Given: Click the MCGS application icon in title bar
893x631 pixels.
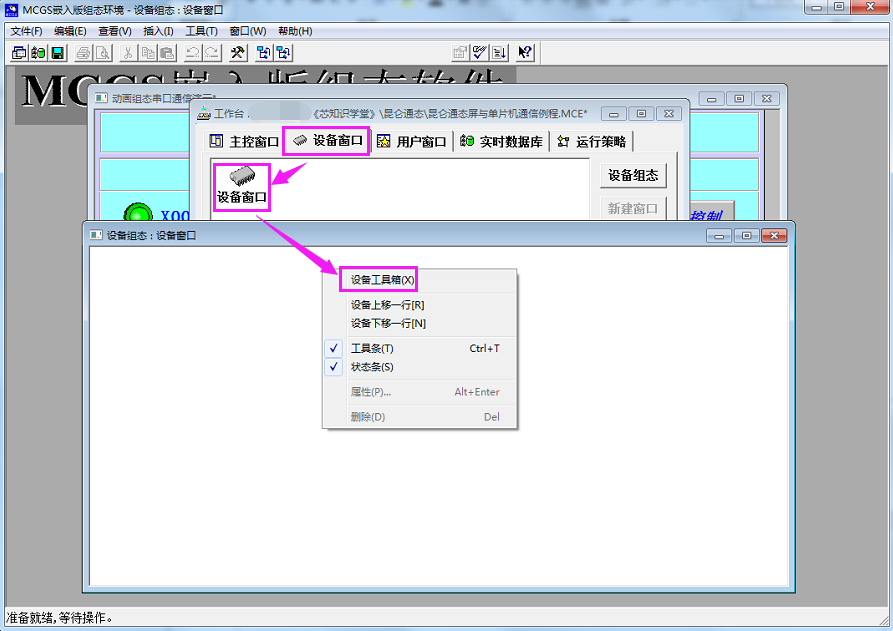Looking at the screenshot, I should click(x=11, y=10).
